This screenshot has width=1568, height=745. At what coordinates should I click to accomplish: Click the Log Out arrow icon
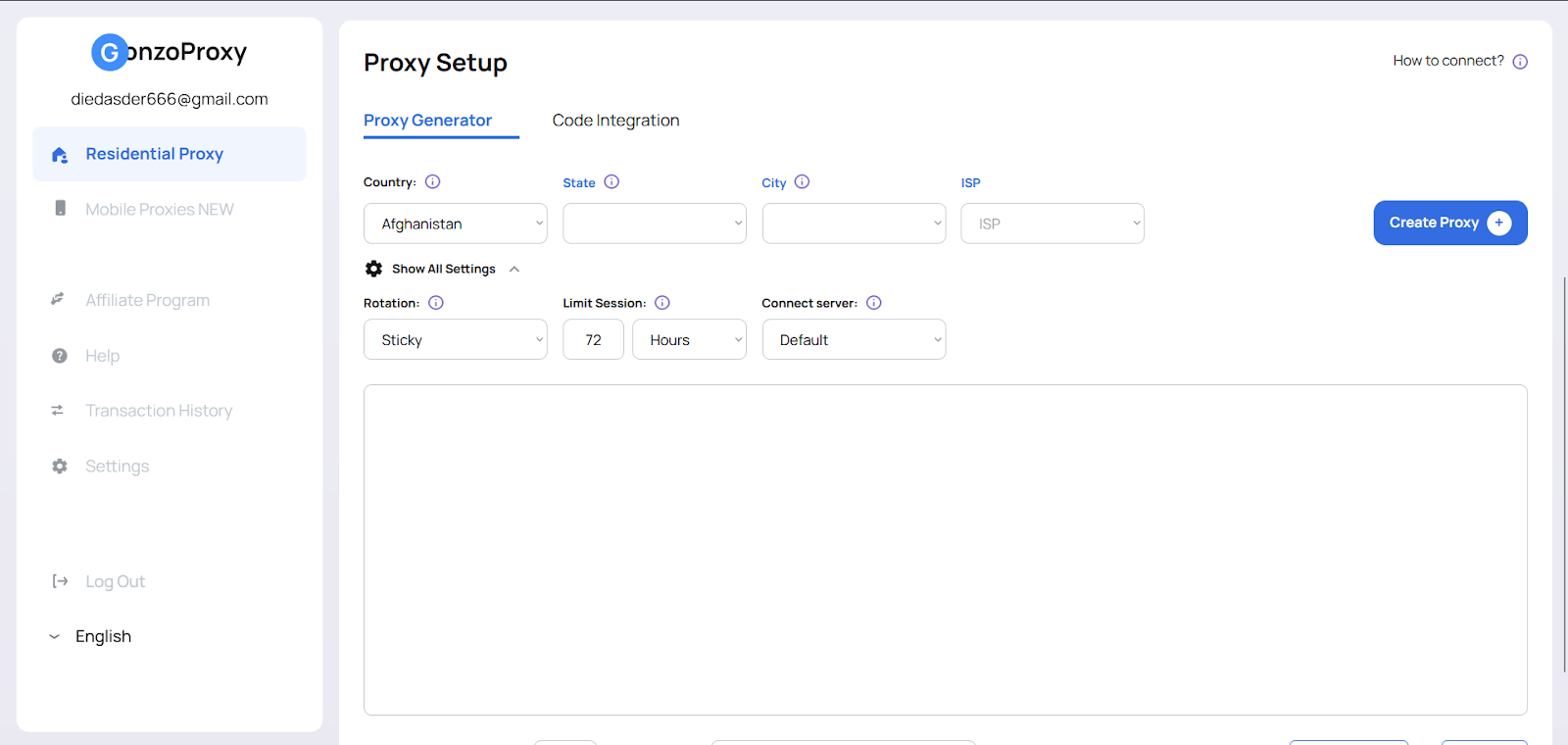tap(60, 581)
